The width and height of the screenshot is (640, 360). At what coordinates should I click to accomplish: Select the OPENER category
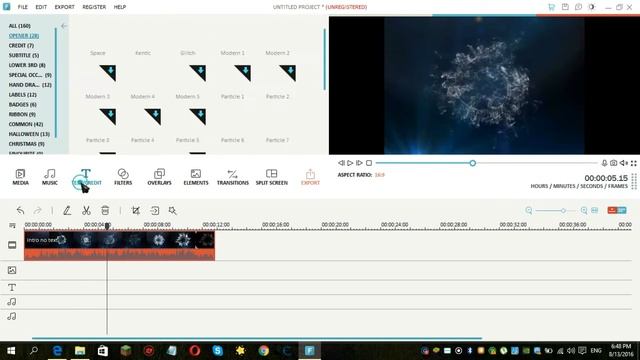[x=24, y=36]
